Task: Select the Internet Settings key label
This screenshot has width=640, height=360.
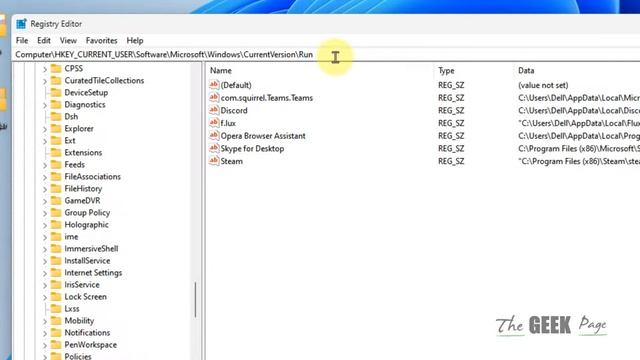Action: pos(93,273)
